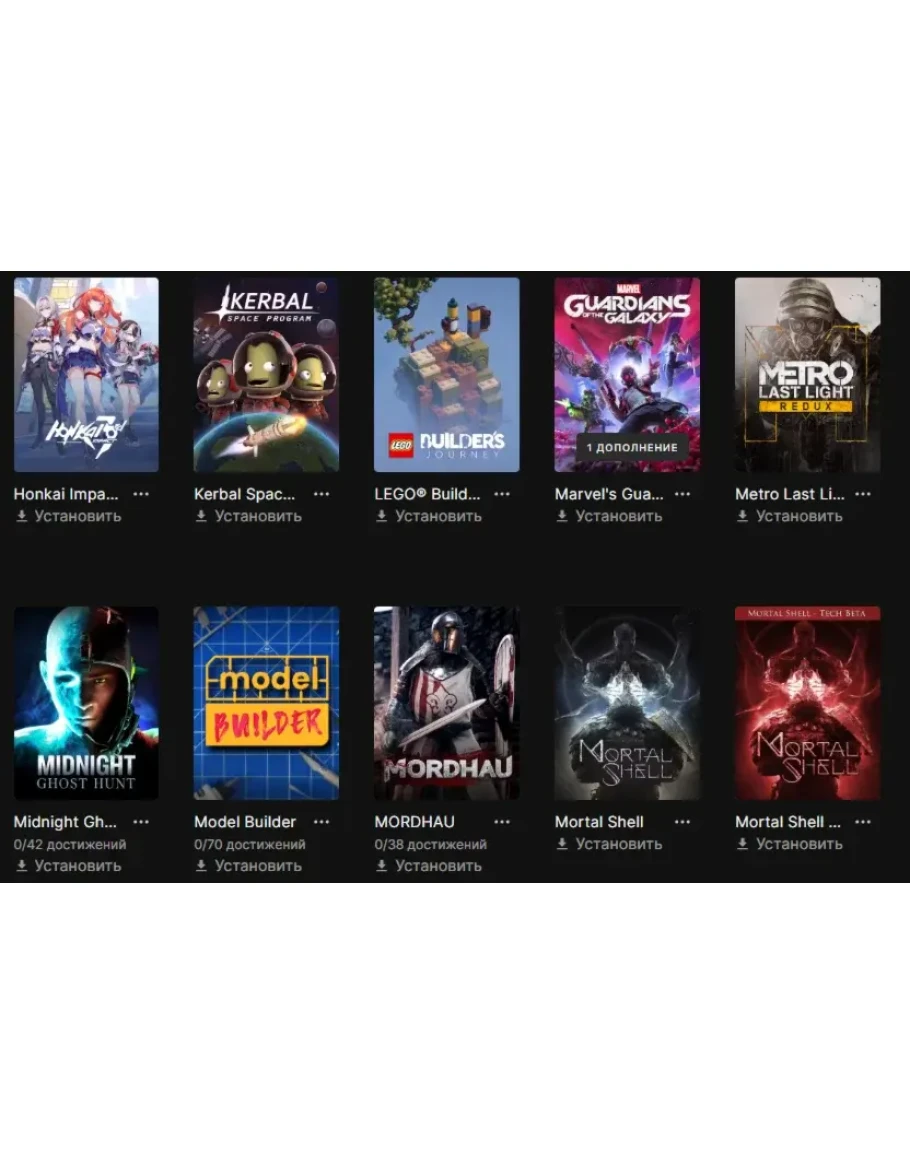Image resolution: width=910 pixels, height=1155 pixels.
Task: Select the Midnight Ghost Hunt cover art
Action: coord(86,703)
